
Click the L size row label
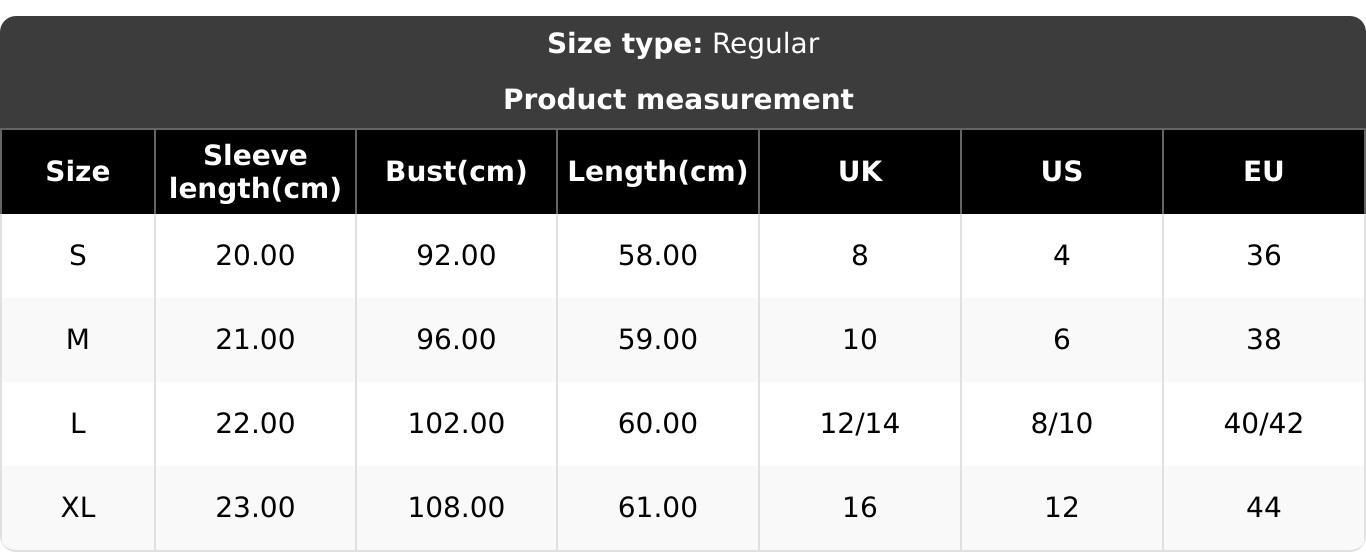click(x=78, y=424)
